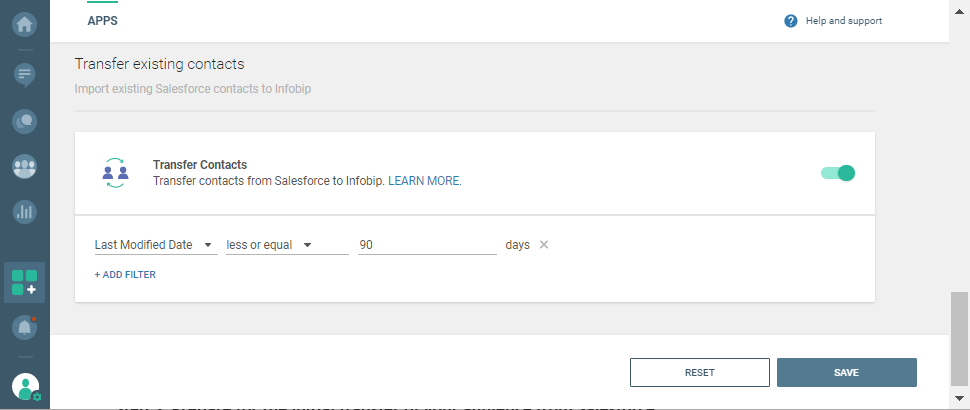Click the Help and support question icon
Viewport: 970px width, 410px height.
(x=791, y=21)
